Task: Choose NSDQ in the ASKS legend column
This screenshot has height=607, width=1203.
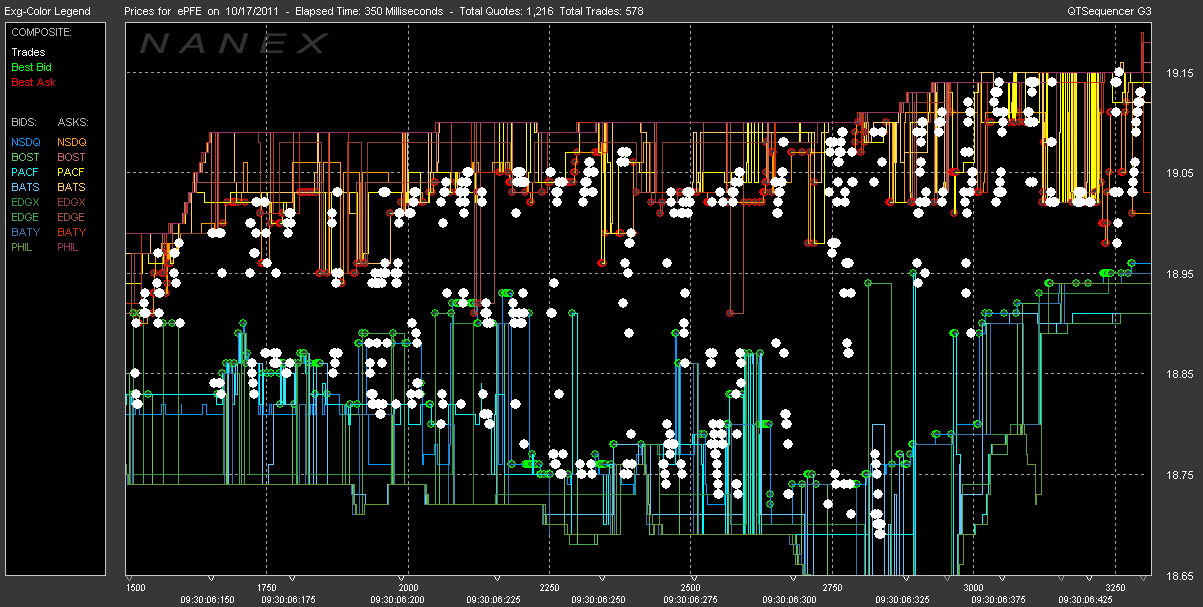Action: (x=72, y=142)
